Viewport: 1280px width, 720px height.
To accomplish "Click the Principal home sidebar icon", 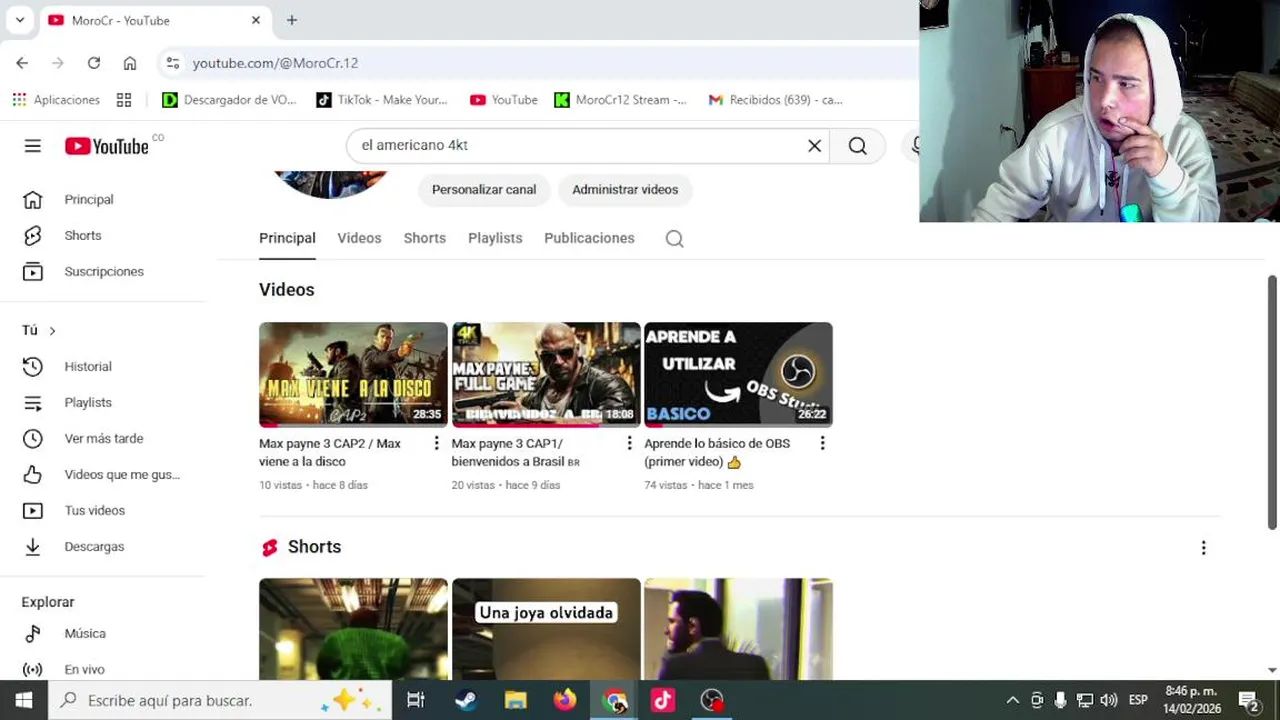I will (x=33, y=200).
